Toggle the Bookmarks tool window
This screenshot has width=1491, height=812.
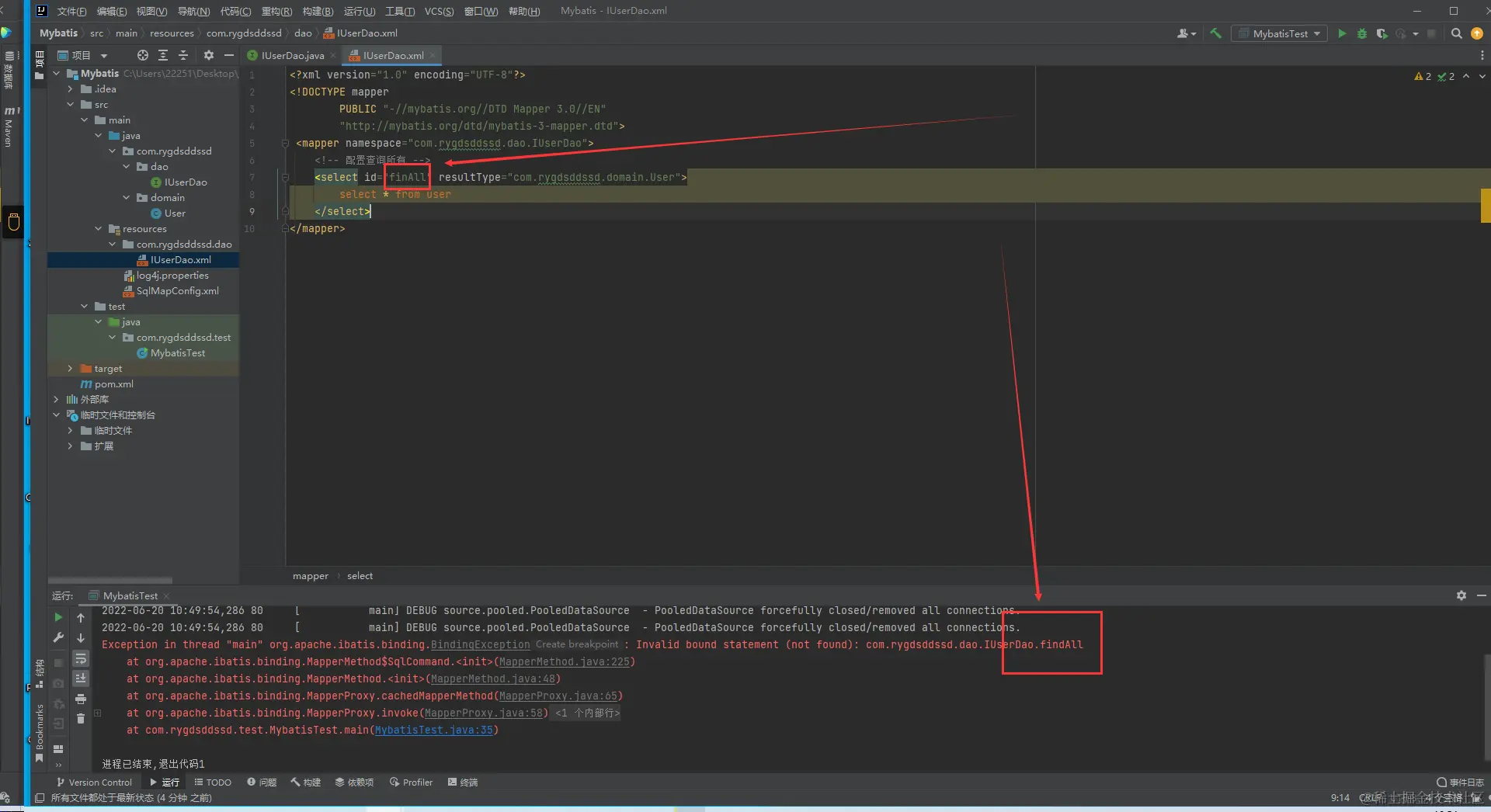[x=39, y=734]
